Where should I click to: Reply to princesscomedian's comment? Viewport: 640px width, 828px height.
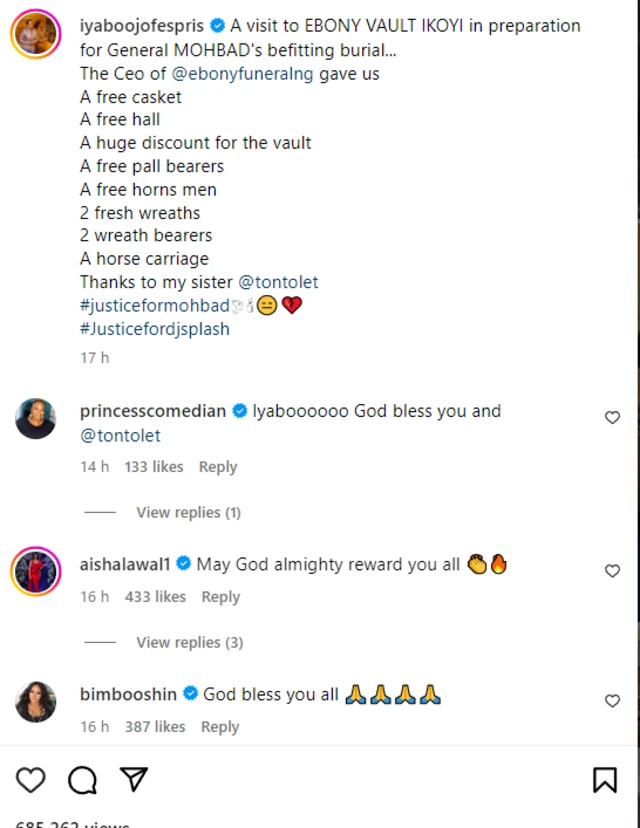point(217,467)
